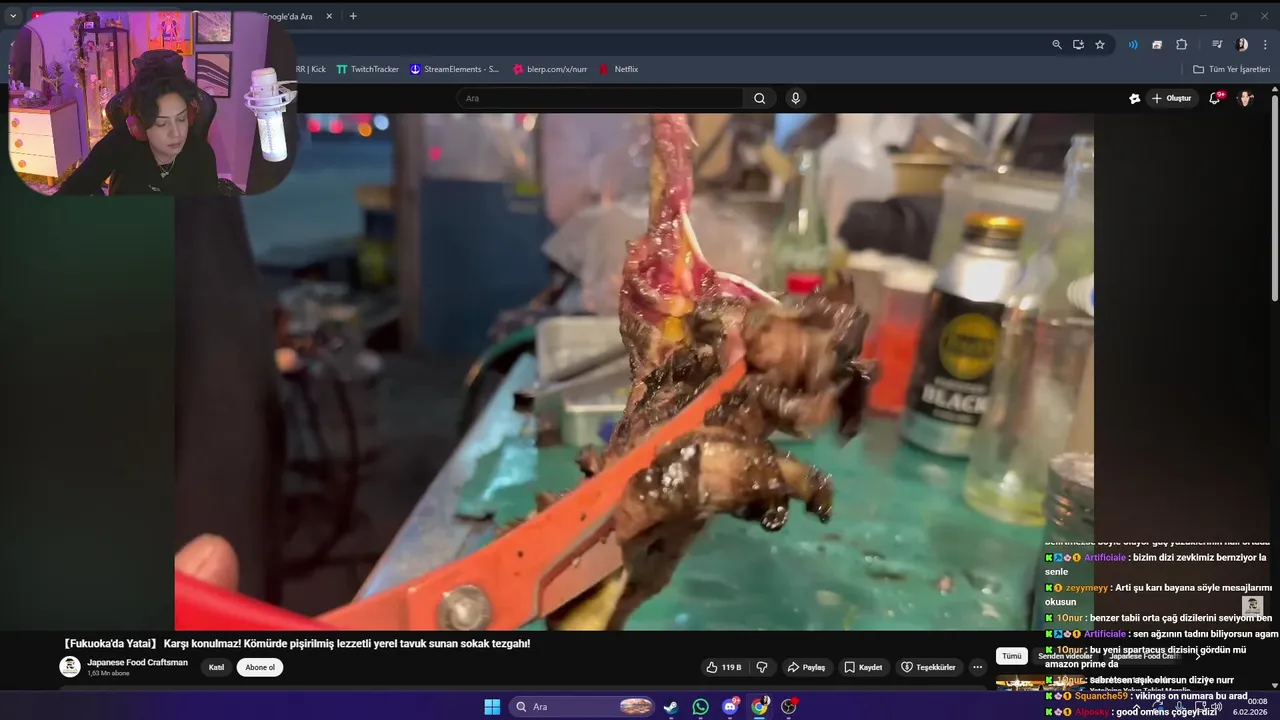The width and height of the screenshot is (1280, 720).
Task: Click the Paylaş share button
Action: pos(806,667)
